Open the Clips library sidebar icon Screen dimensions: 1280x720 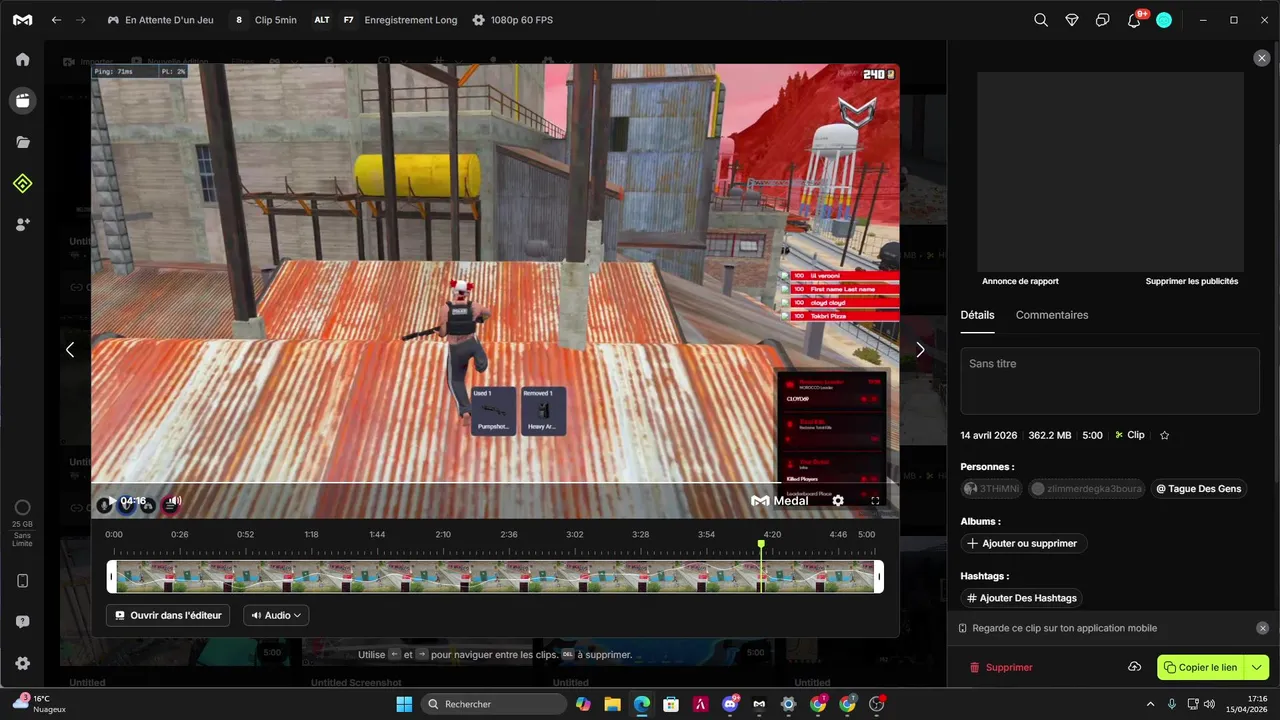pyautogui.click(x=22, y=100)
